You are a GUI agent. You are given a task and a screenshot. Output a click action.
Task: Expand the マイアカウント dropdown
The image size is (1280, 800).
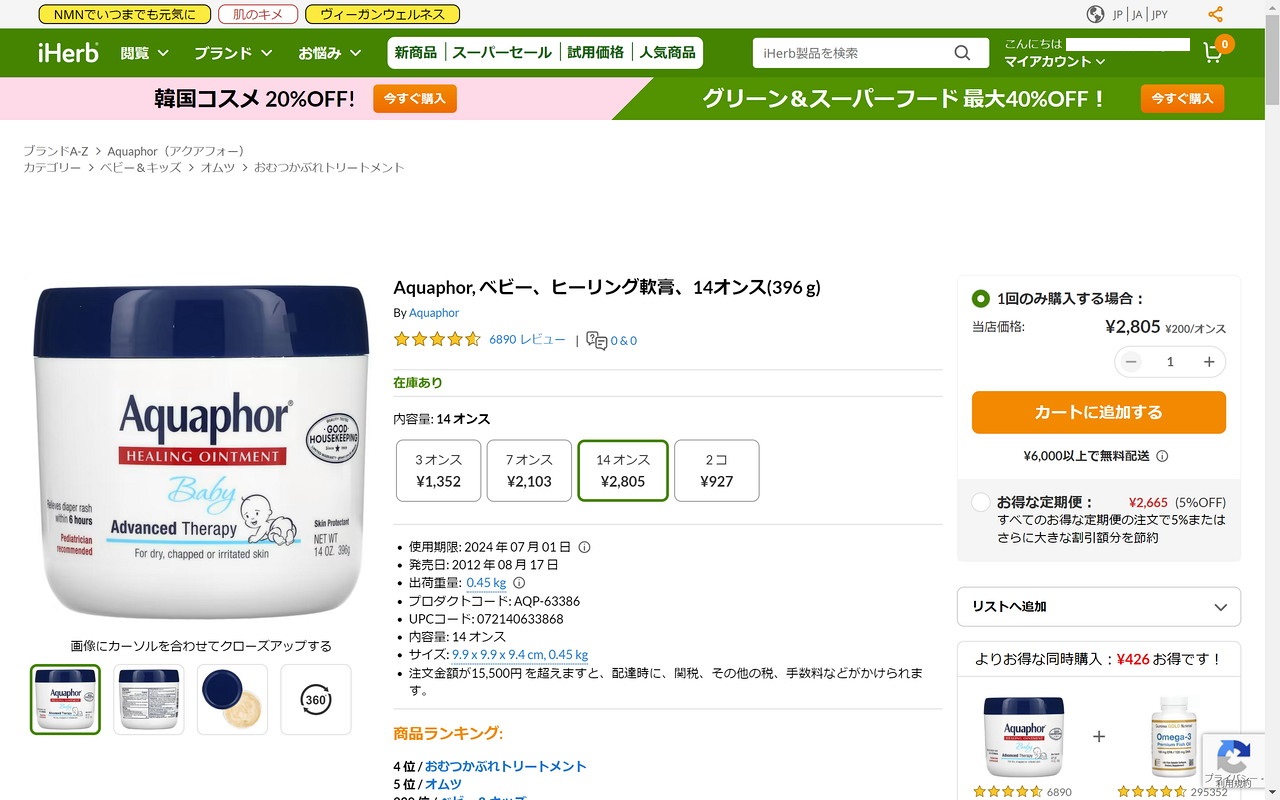tap(1055, 62)
